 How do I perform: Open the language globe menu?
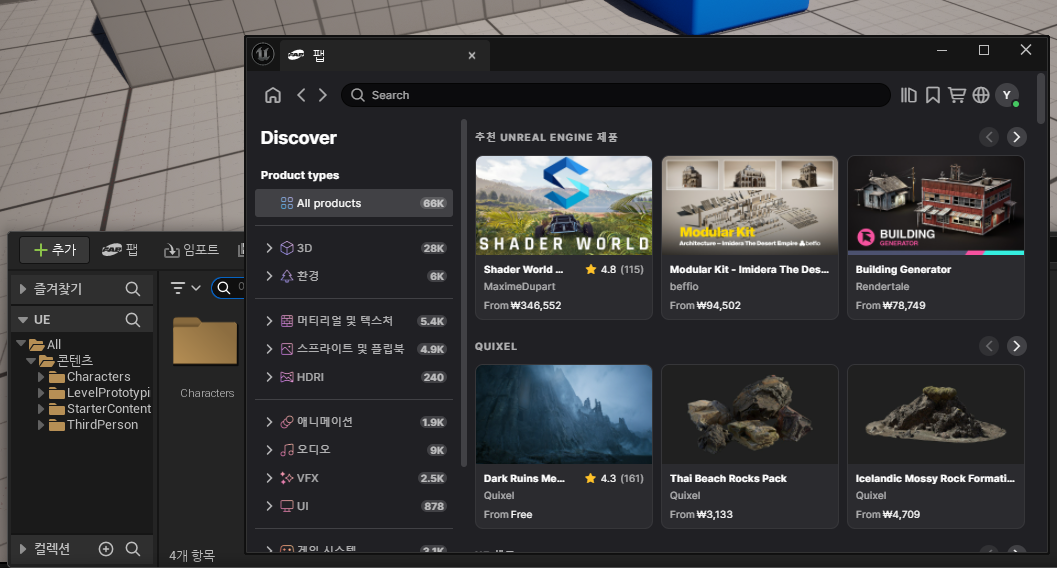click(981, 95)
